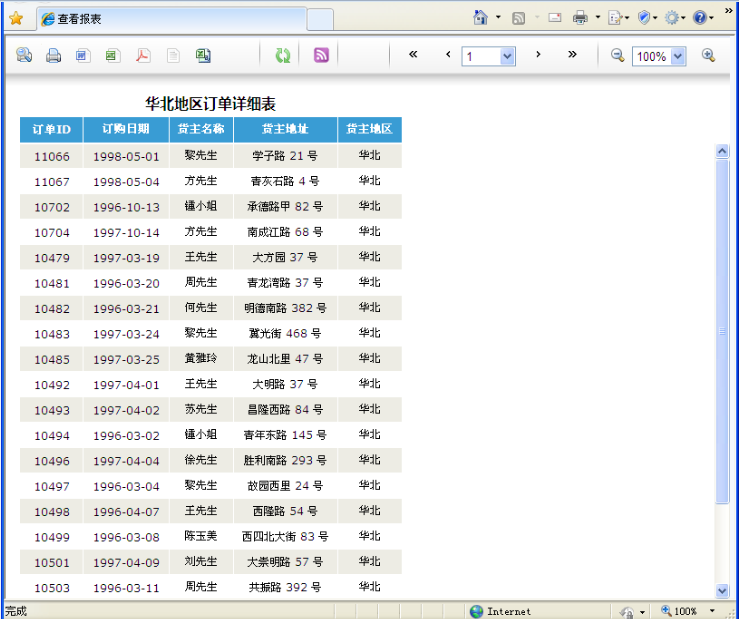Image resolution: width=739 pixels, height=619 pixels.
Task: Export the report to Word
Action: pos(83,56)
